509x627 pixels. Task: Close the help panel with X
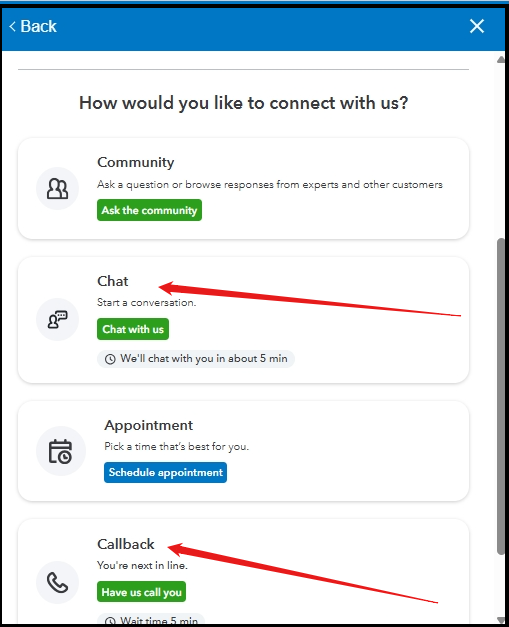click(477, 26)
